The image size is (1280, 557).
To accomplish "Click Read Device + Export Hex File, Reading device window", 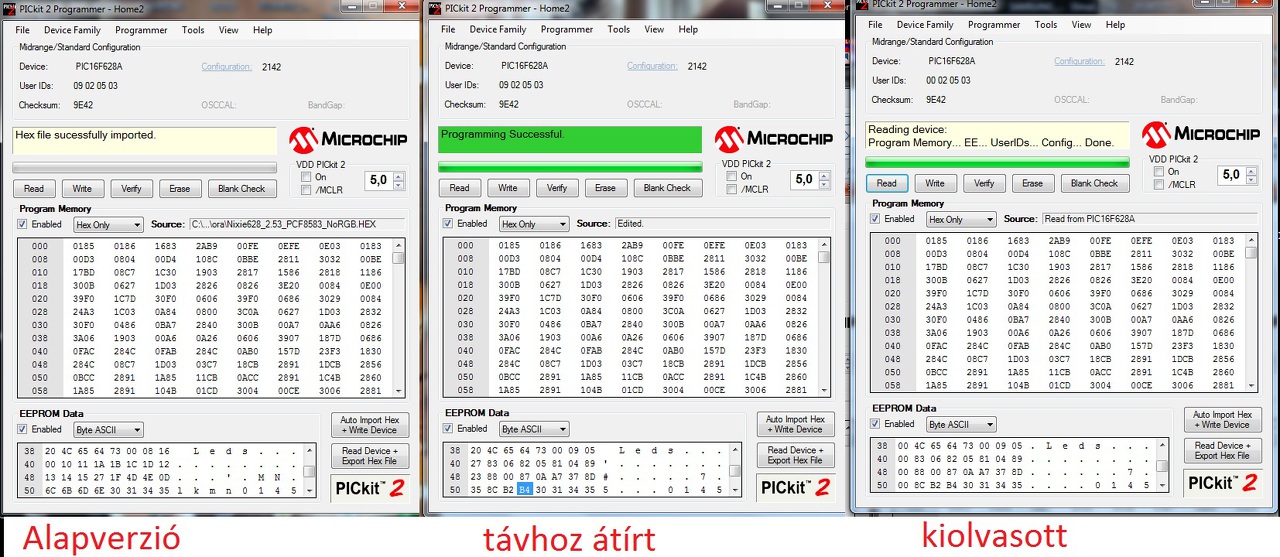I will tap(1223, 450).
